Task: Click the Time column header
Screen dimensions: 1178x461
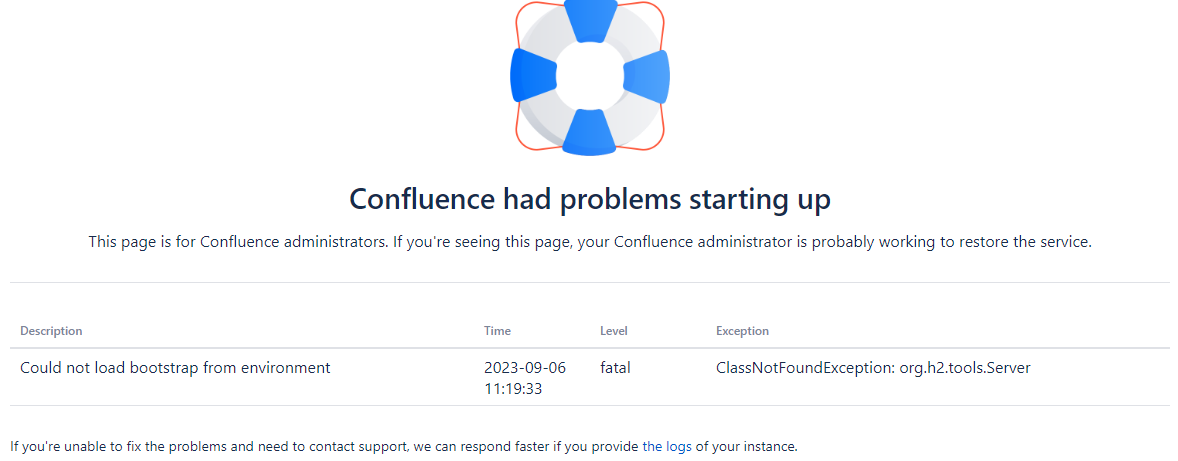Action: (x=497, y=331)
